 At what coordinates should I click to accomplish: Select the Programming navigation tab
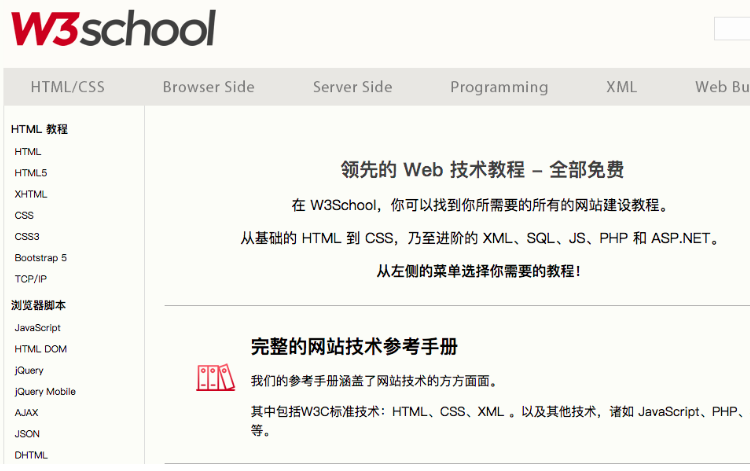(499, 87)
